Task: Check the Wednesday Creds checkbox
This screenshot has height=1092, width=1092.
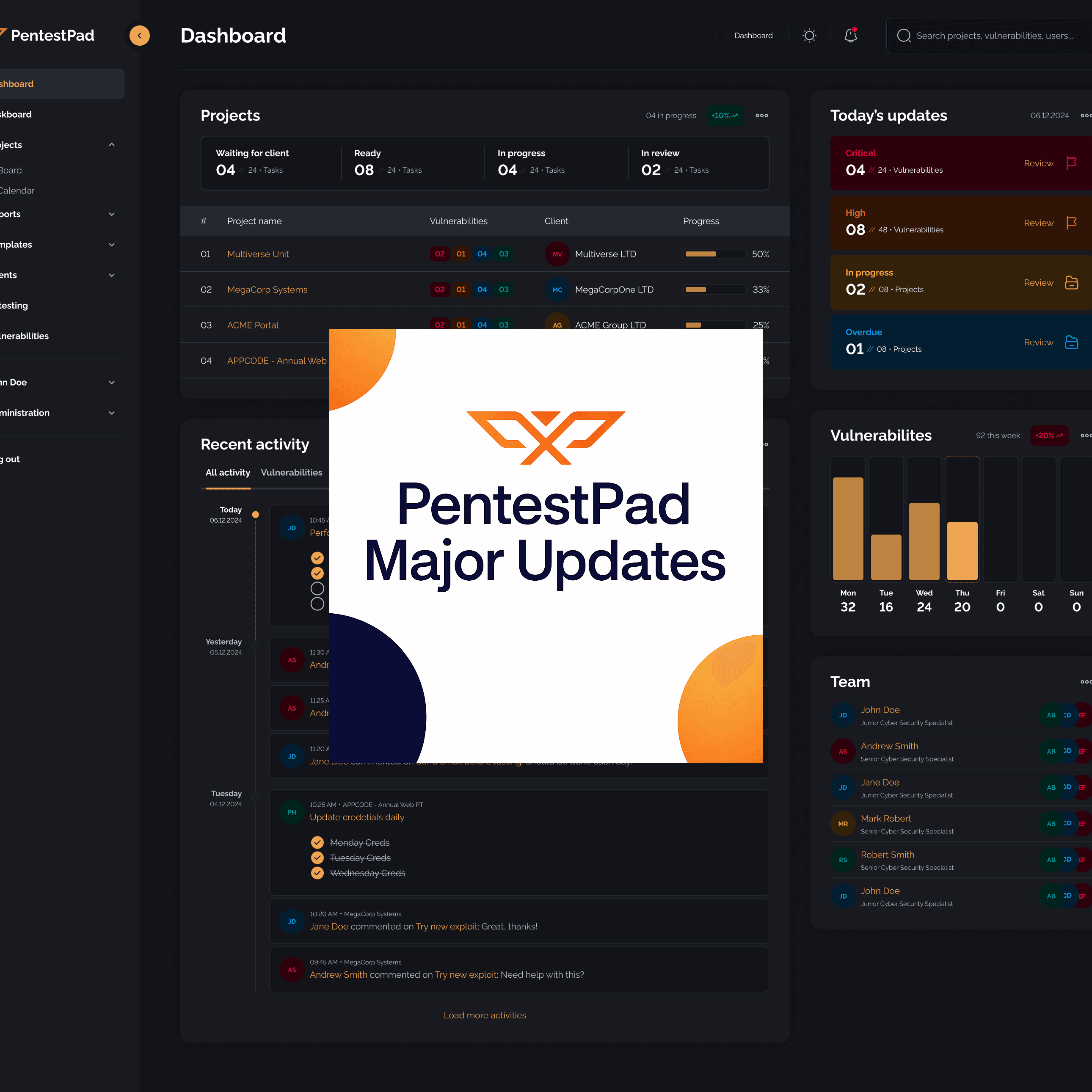Action: tap(317, 873)
